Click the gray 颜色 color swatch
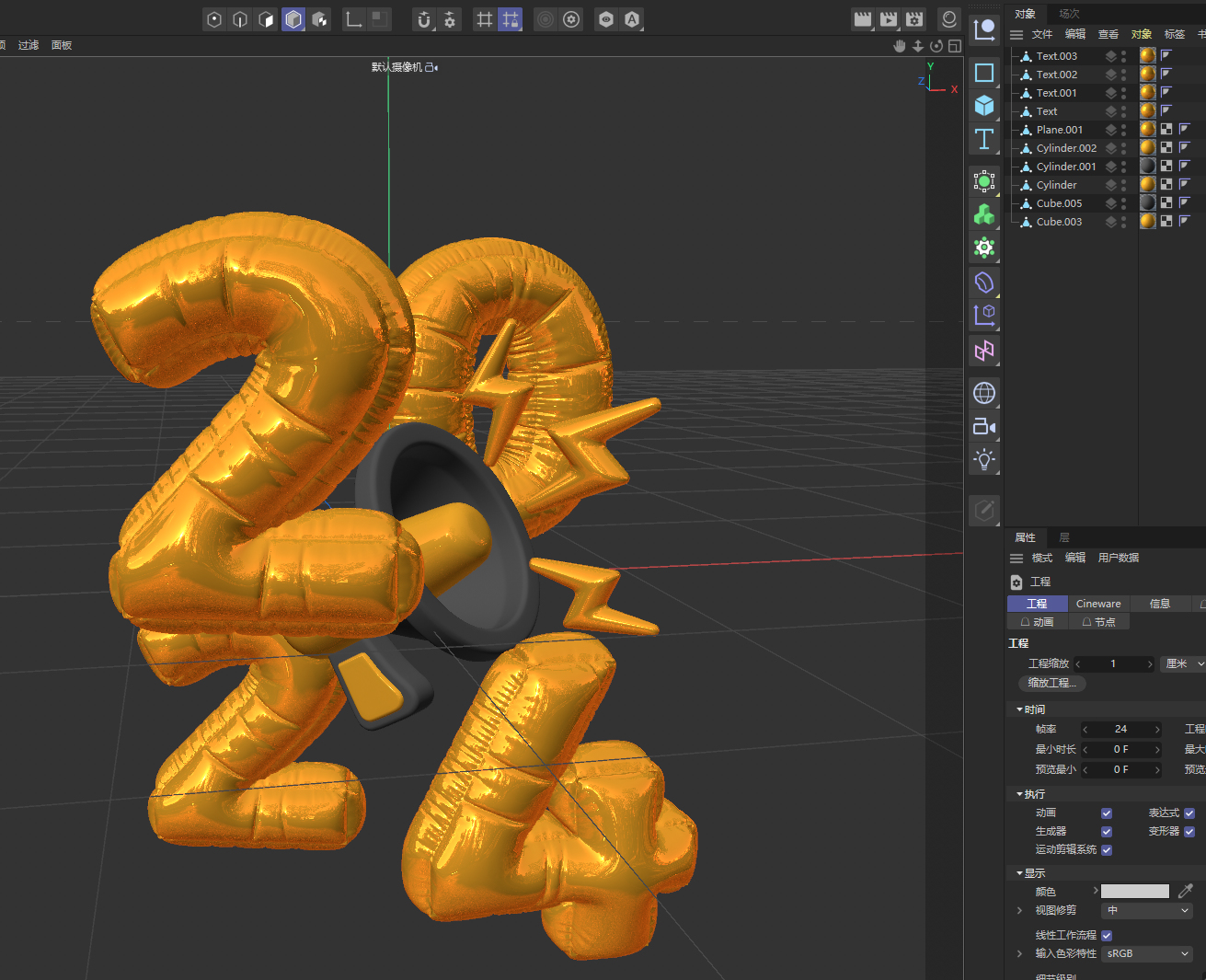Screen dimensions: 1206x980 [x=1135, y=891]
